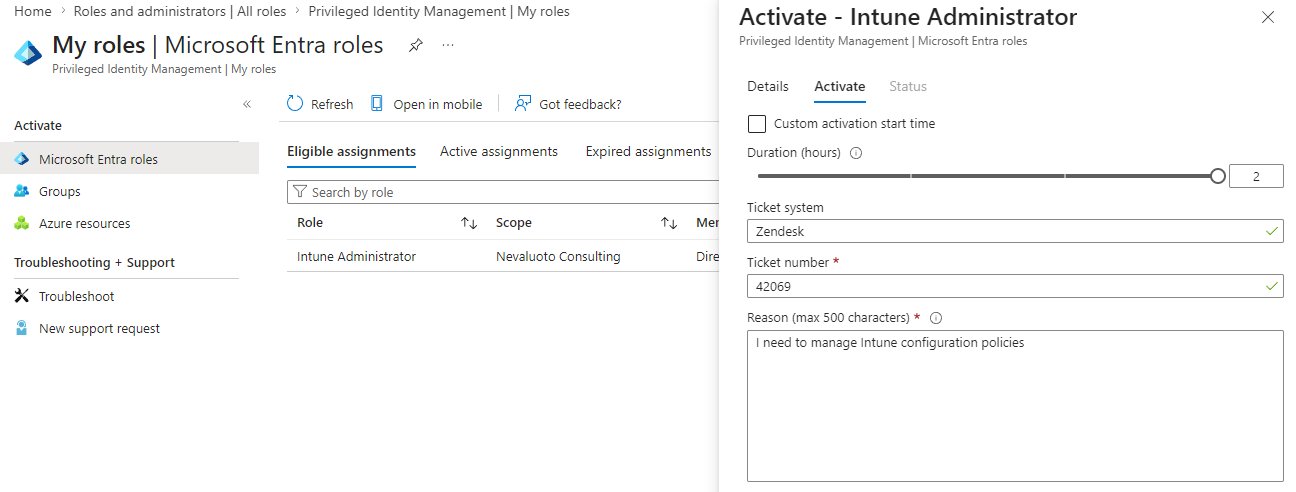Click the filter icon in search box
Image resolution: width=1296 pixels, height=492 pixels.
tap(299, 192)
